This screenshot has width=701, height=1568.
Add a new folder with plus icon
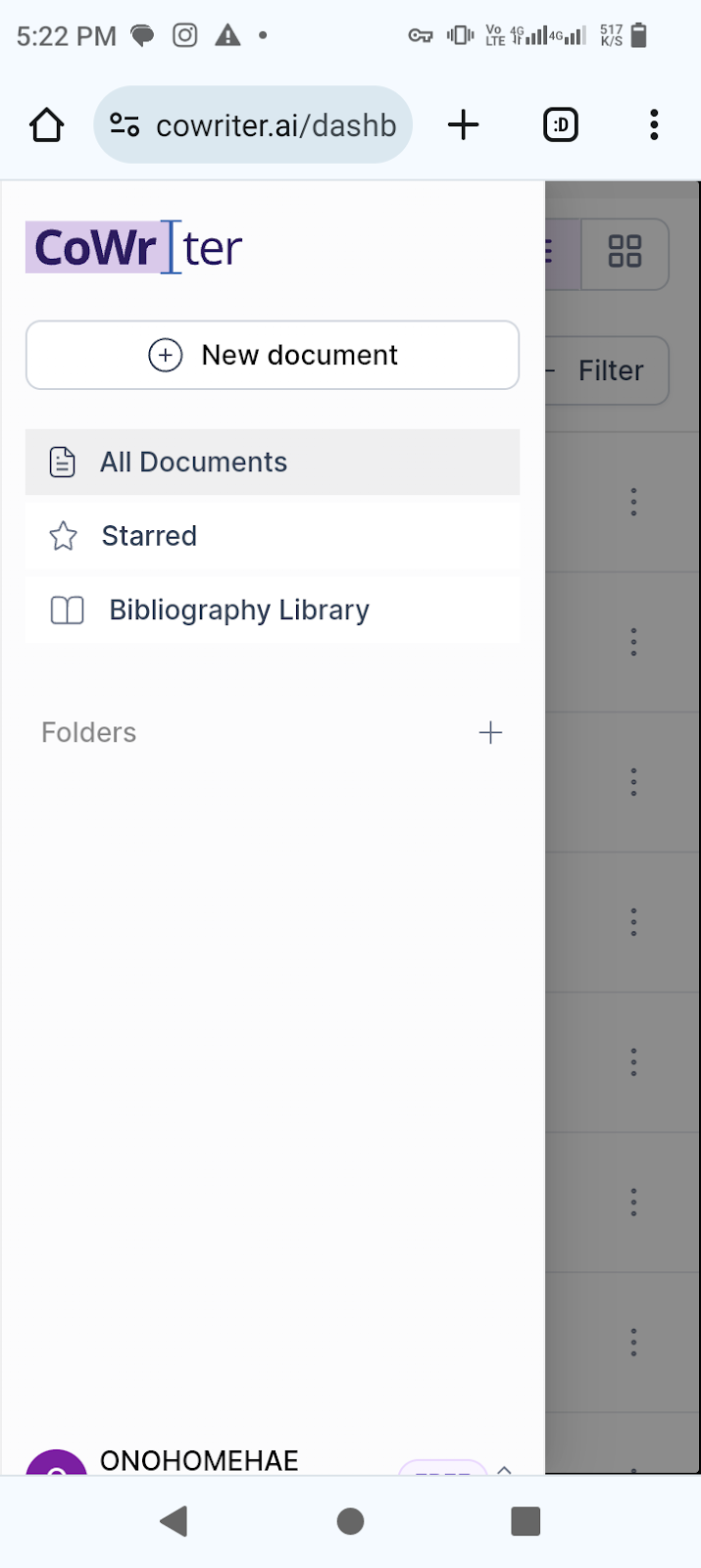click(490, 732)
